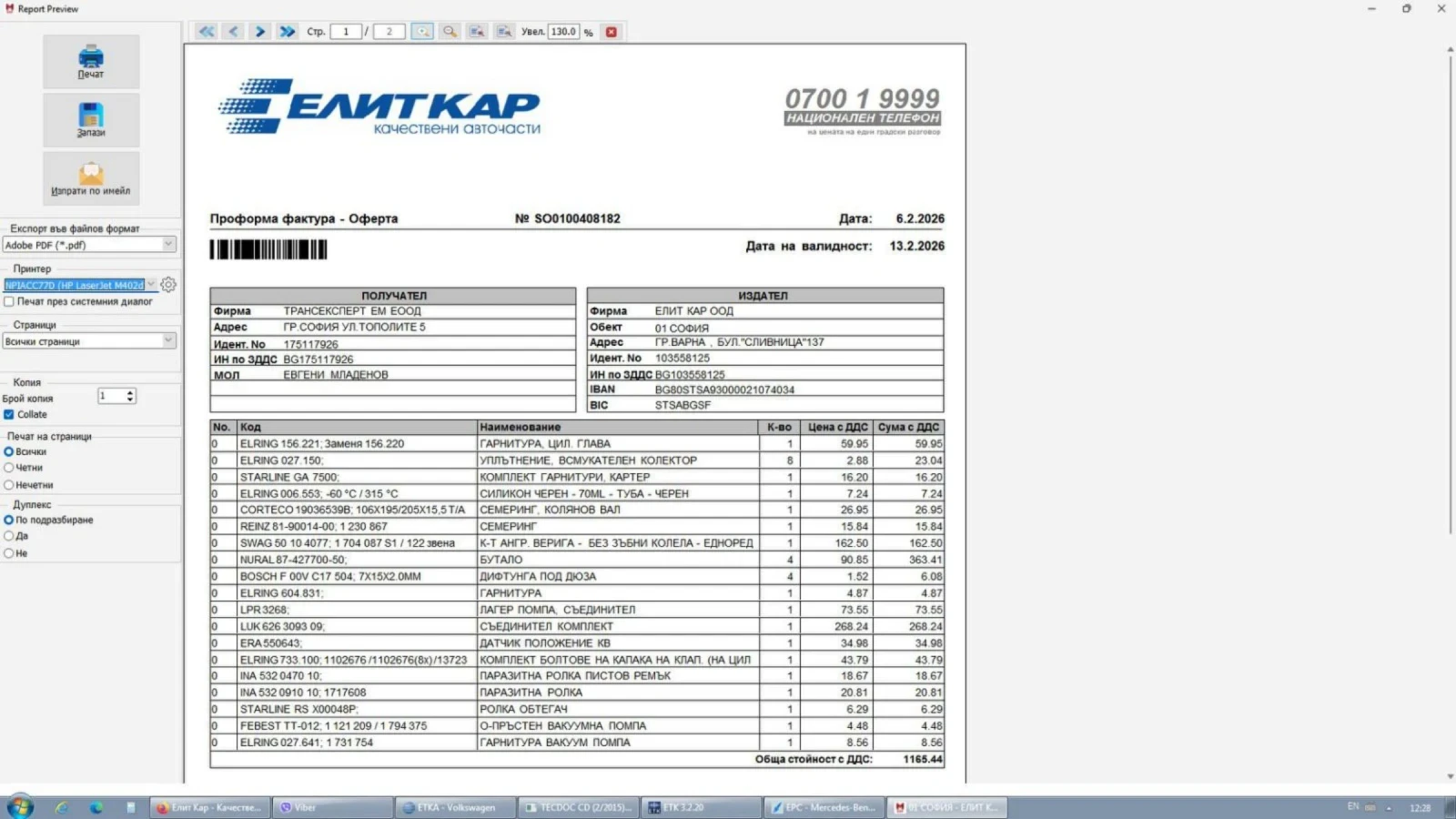Screen dimensions: 1456x819
Task: Click the МОЛ name ЕВГЕНИ МЛАДЕНОВ
Action: tap(336, 376)
